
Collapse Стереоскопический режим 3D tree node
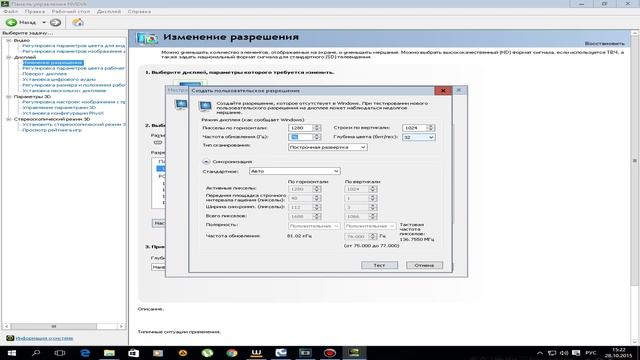[9, 119]
